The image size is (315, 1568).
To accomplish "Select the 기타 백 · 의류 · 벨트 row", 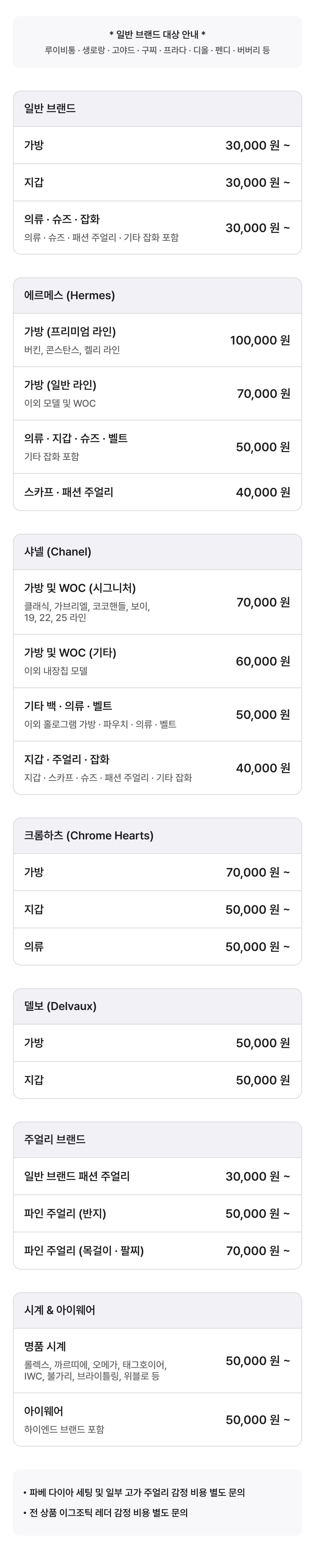I will click(157, 715).
